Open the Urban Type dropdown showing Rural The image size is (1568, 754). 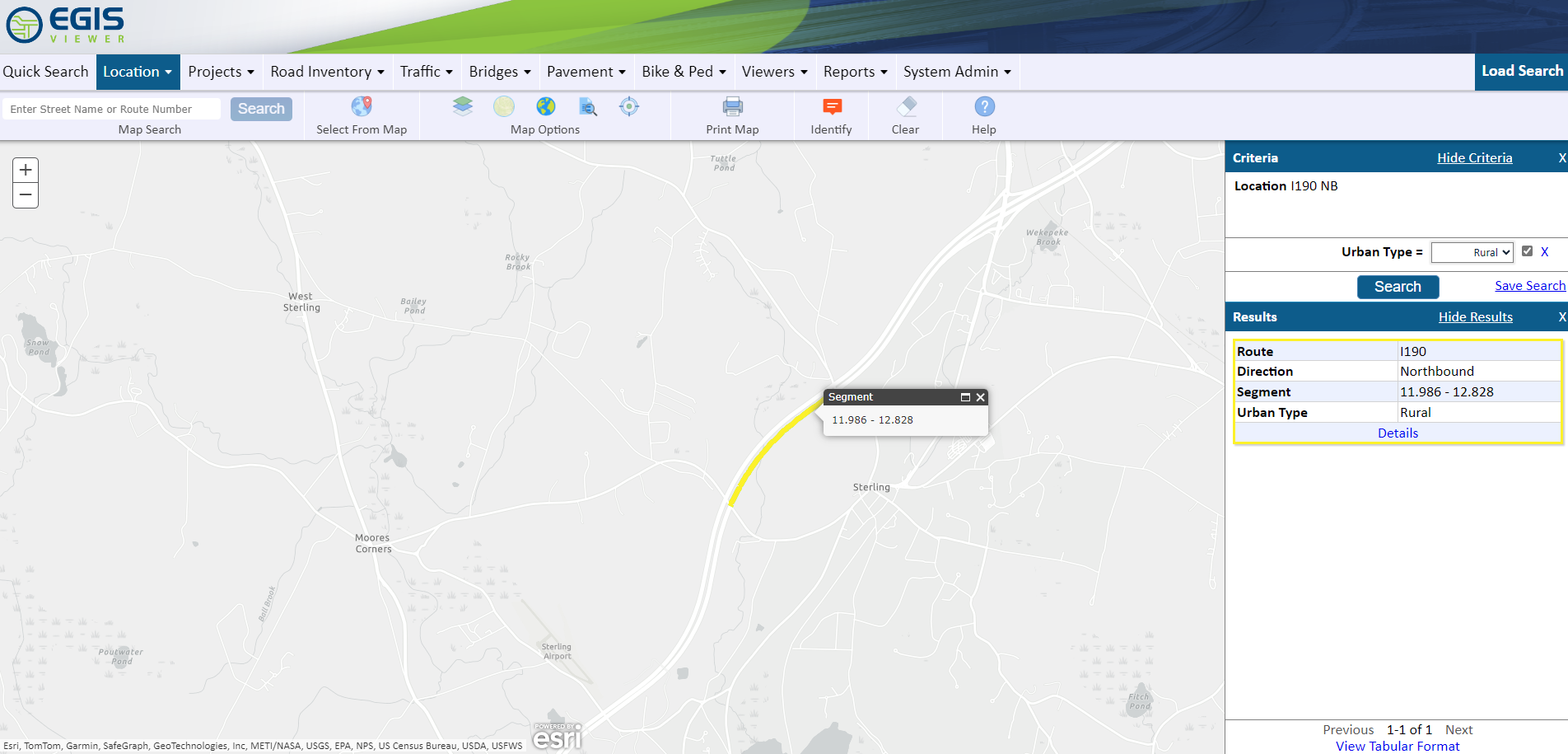click(1472, 252)
